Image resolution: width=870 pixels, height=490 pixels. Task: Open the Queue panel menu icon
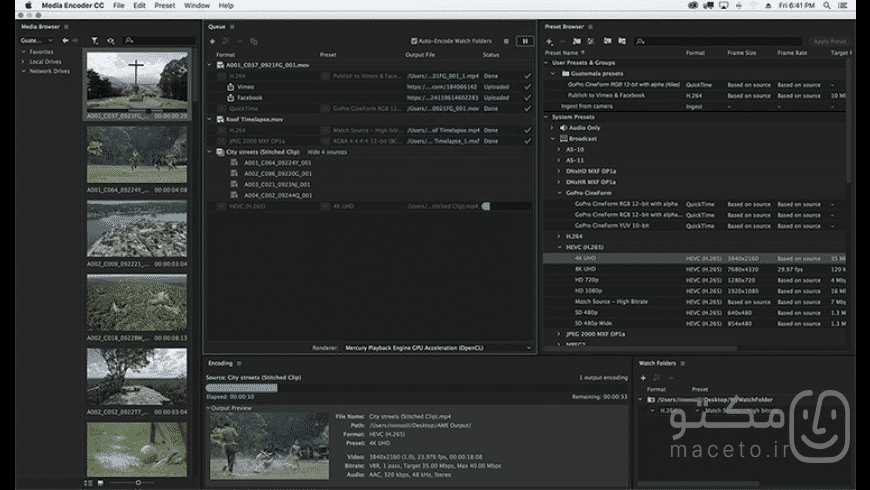click(x=232, y=27)
